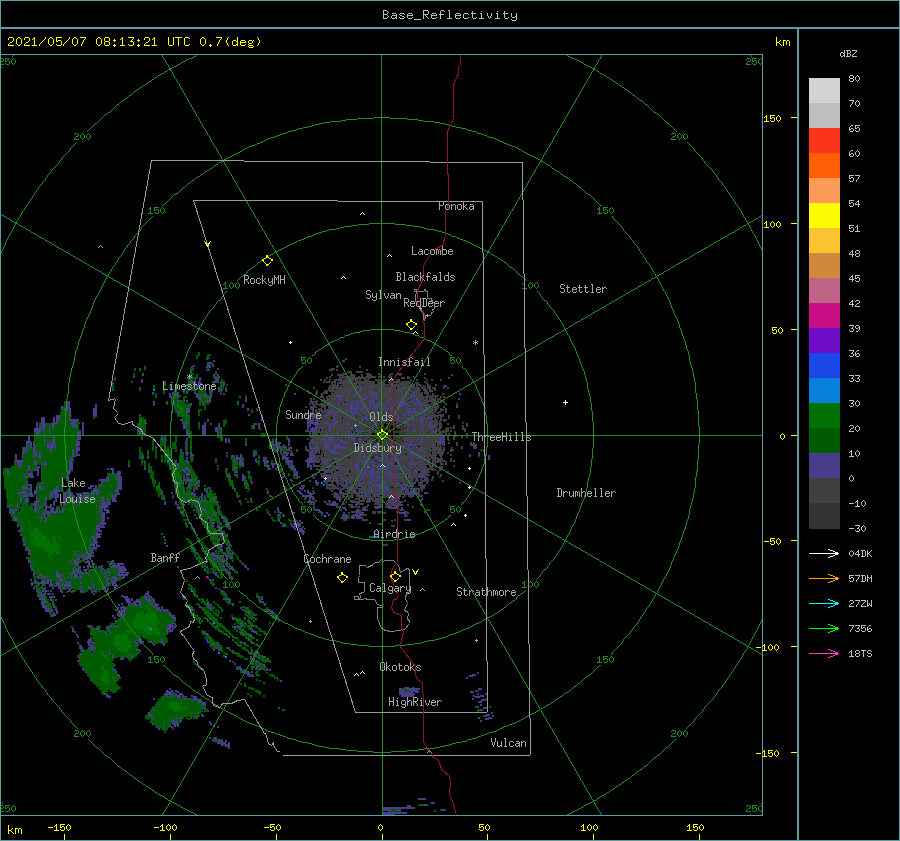Click the Didsbury town label
The width and height of the screenshot is (900, 841).
pos(378,448)
